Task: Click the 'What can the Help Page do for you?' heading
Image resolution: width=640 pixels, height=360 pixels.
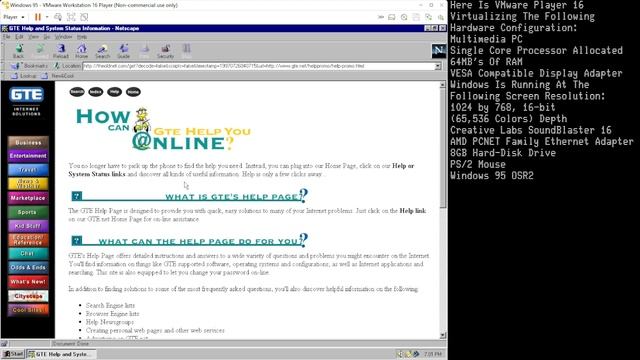Action: click(190, 240)
